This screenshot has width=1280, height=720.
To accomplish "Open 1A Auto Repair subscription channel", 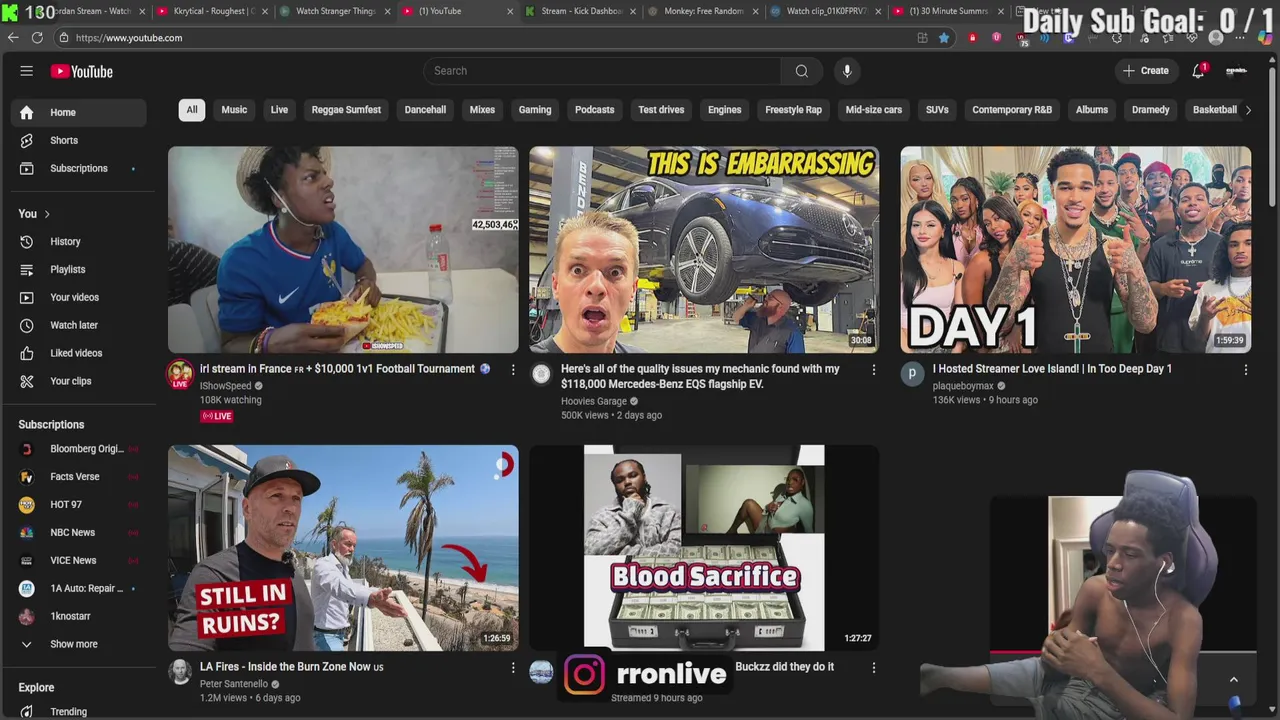I will pos(79,589).
